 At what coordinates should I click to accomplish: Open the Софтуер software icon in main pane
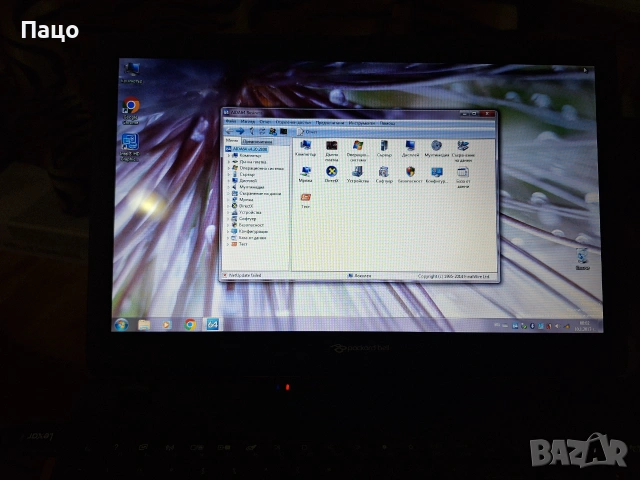point(384,174)
